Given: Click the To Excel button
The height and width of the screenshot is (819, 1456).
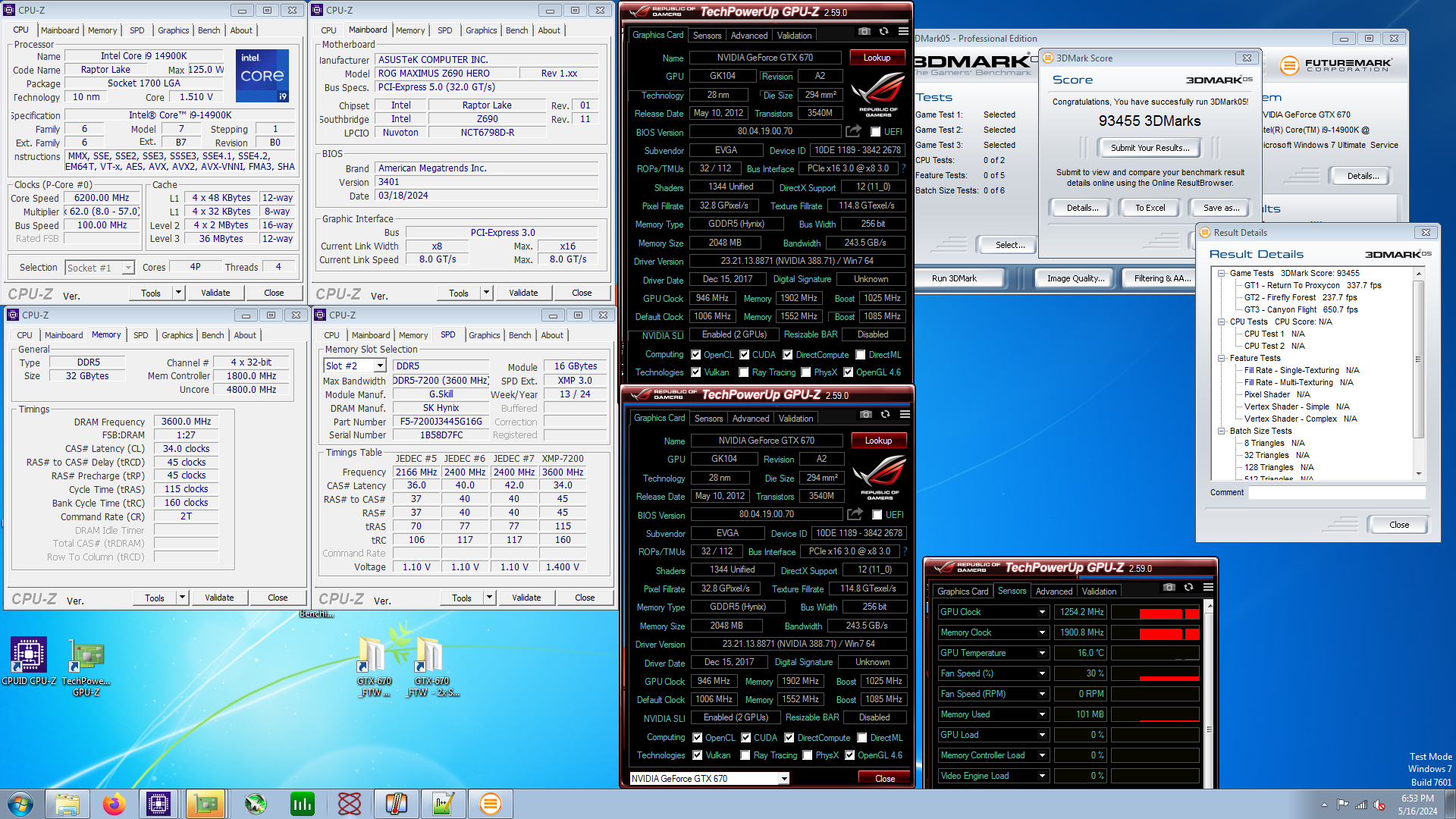Looking at the screenshot, I should tap(1150, 208).
